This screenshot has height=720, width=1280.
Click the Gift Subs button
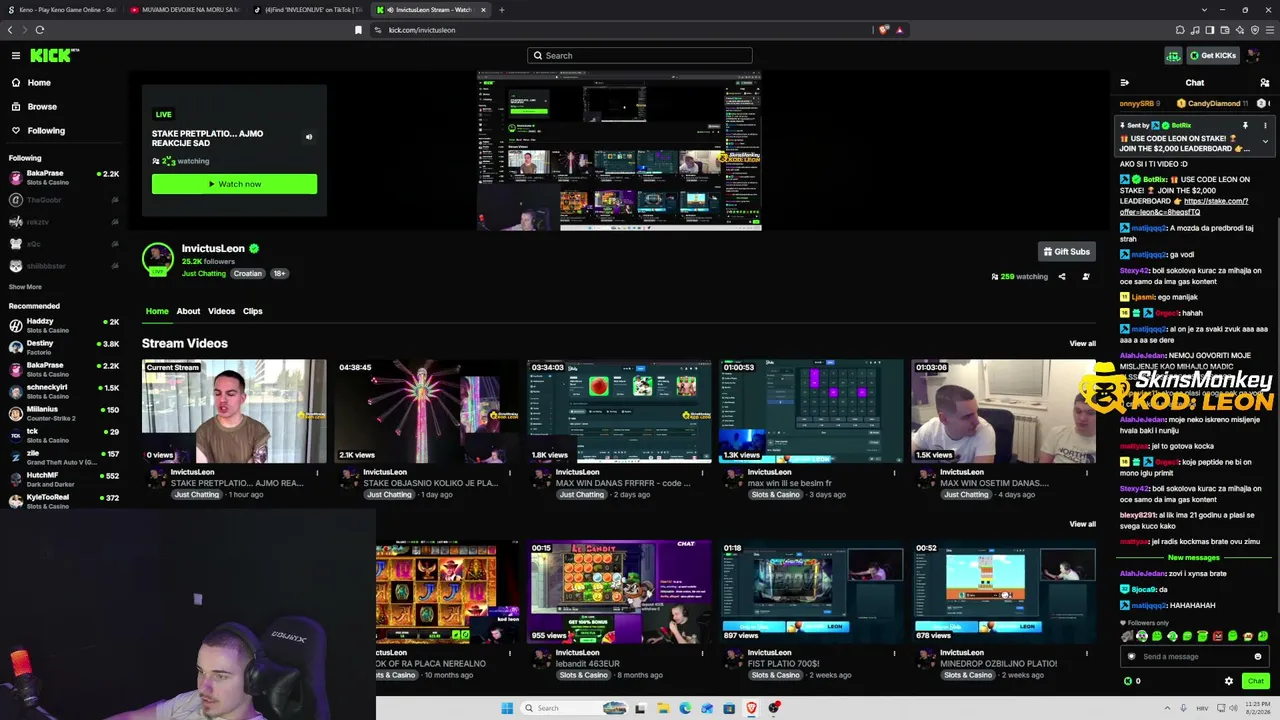click(1066, 252)
